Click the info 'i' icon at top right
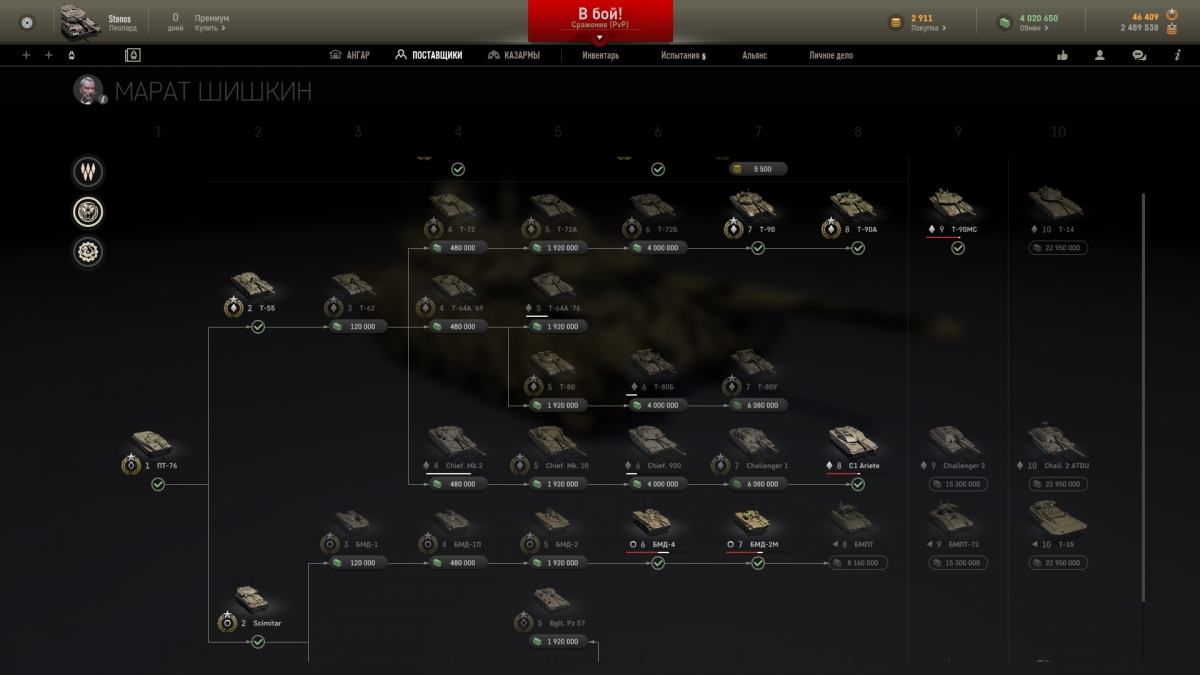 pyautogui.click(x=1177, y=55)
